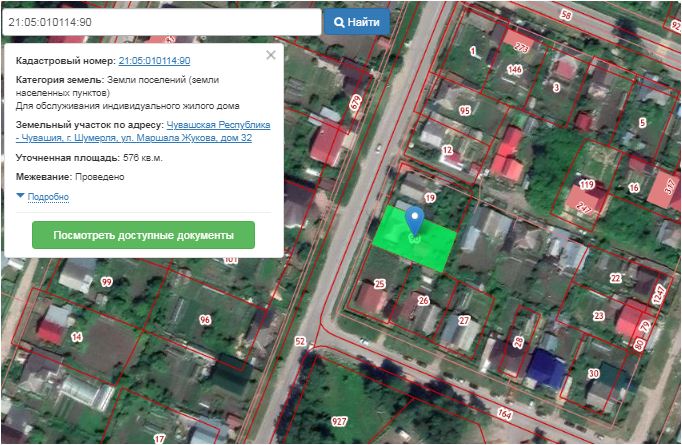The image size is (682, 445).
Task: Click the blue map pin marker
Action: [x=415, y=218]
